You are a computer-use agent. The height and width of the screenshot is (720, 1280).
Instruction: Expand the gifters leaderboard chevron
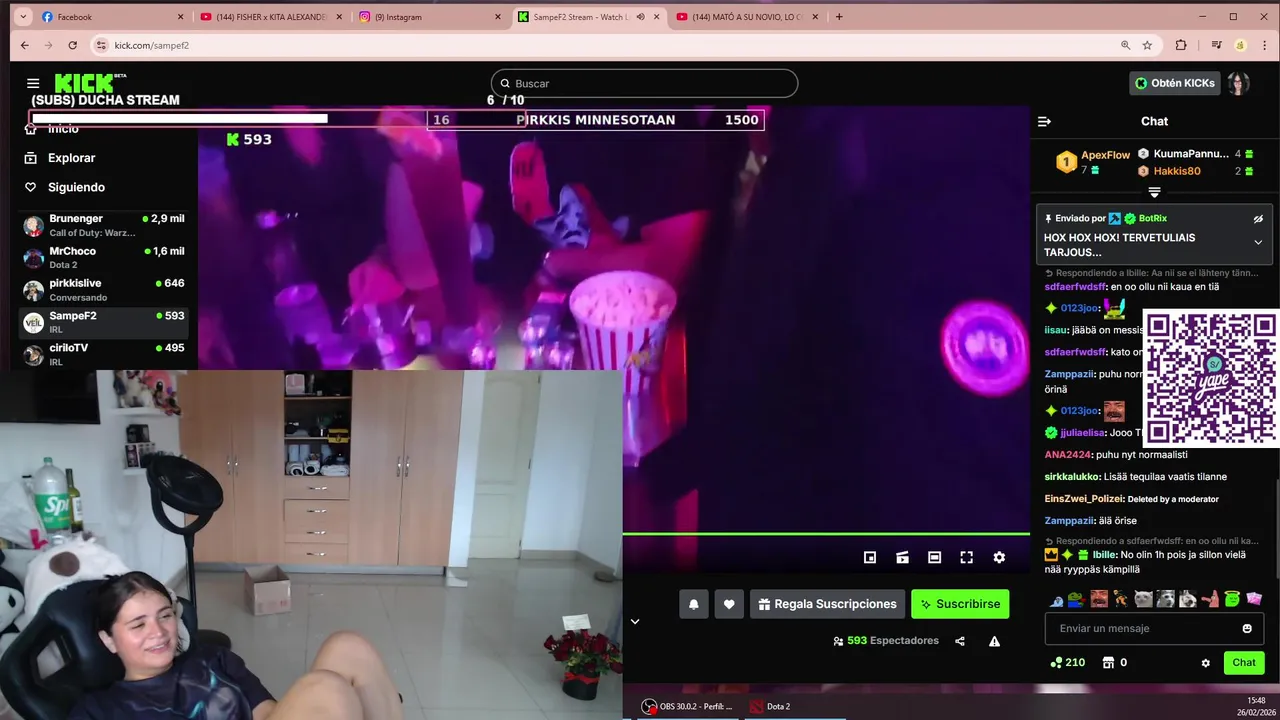coord(1154,192)
